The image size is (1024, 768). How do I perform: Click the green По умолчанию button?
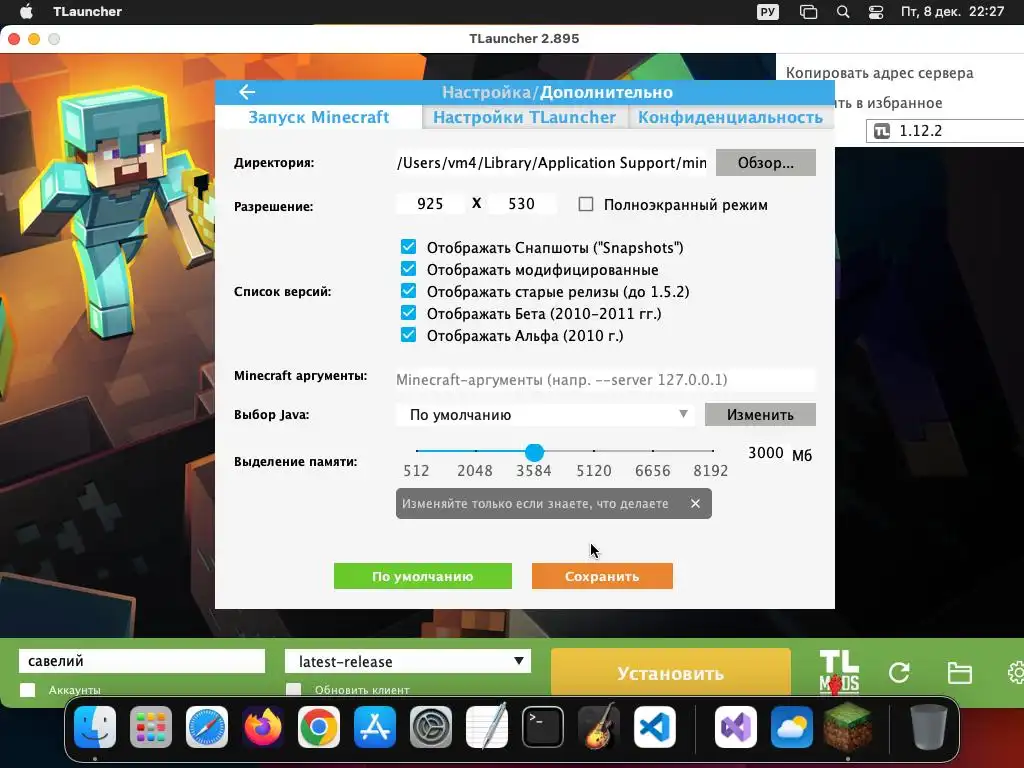423,577
